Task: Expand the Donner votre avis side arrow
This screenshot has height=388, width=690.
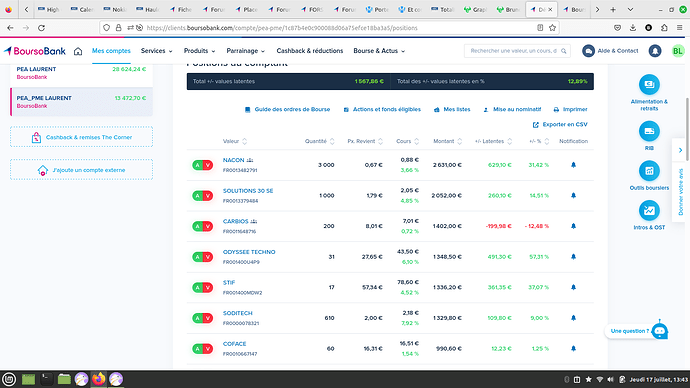Action: pos(680,150)
